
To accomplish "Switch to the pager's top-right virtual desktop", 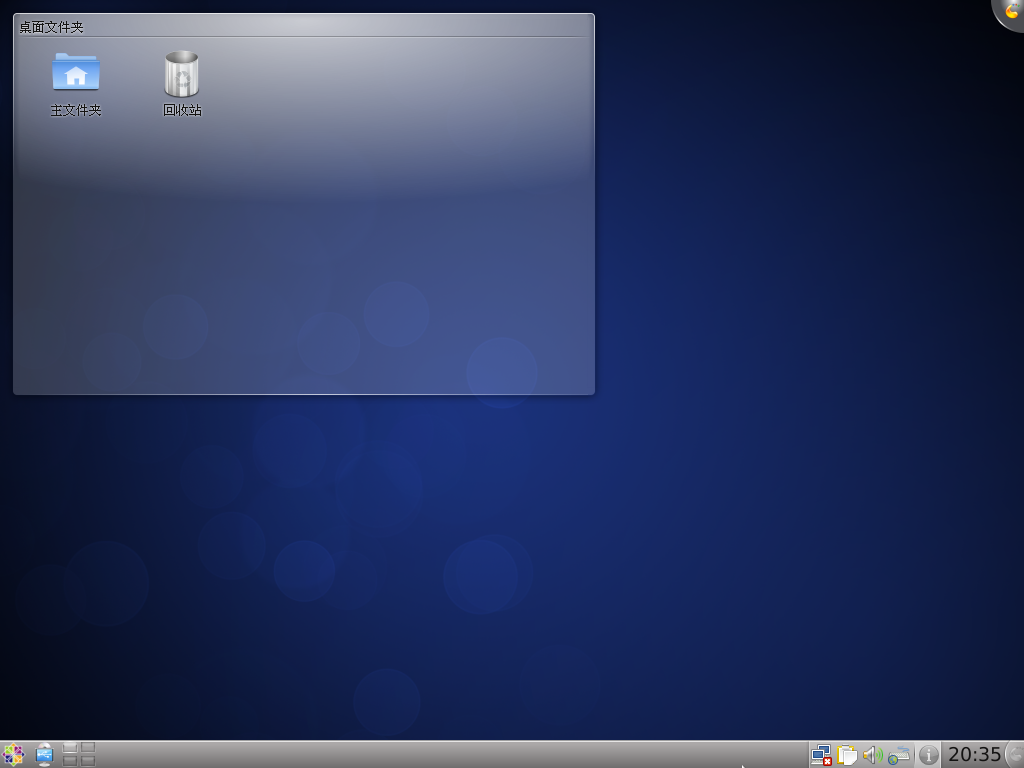I will click(x=88, y=748).
